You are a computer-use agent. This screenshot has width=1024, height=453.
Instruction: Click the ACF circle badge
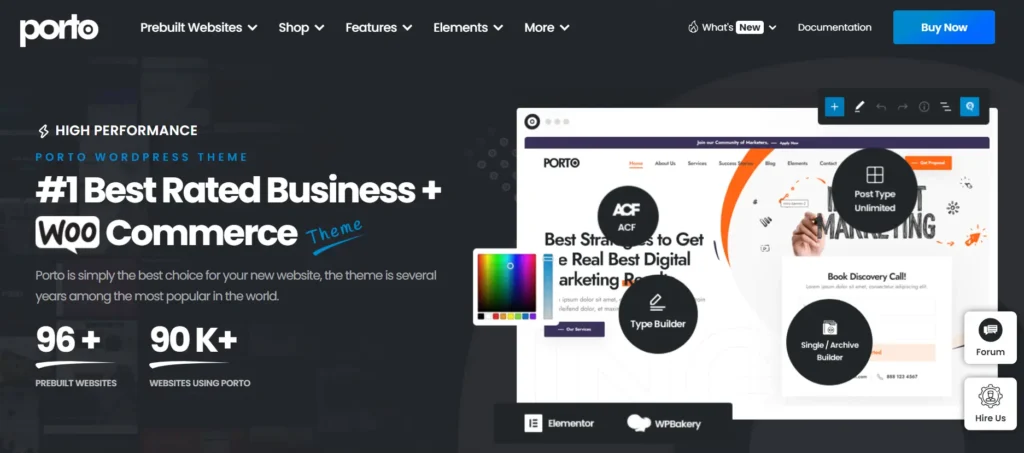click(x=628, y=216)
